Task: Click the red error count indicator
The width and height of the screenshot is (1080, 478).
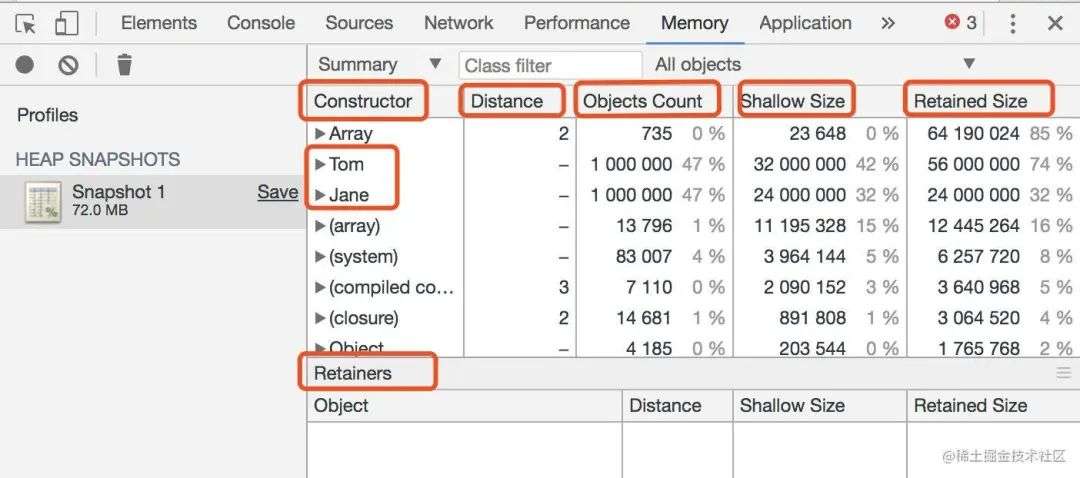Action: coord(961,23)
